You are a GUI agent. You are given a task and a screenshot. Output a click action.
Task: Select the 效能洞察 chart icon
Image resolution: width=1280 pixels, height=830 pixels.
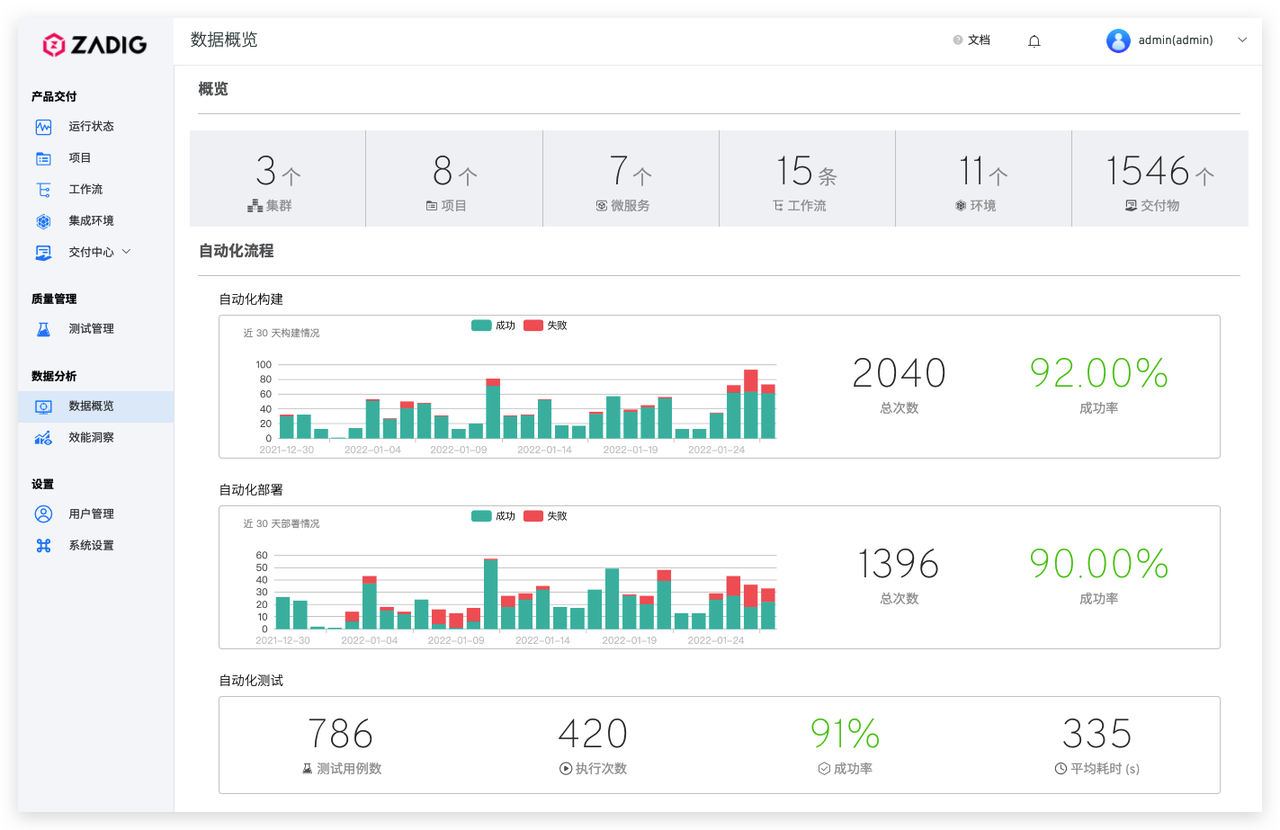[x=43, y=437]
